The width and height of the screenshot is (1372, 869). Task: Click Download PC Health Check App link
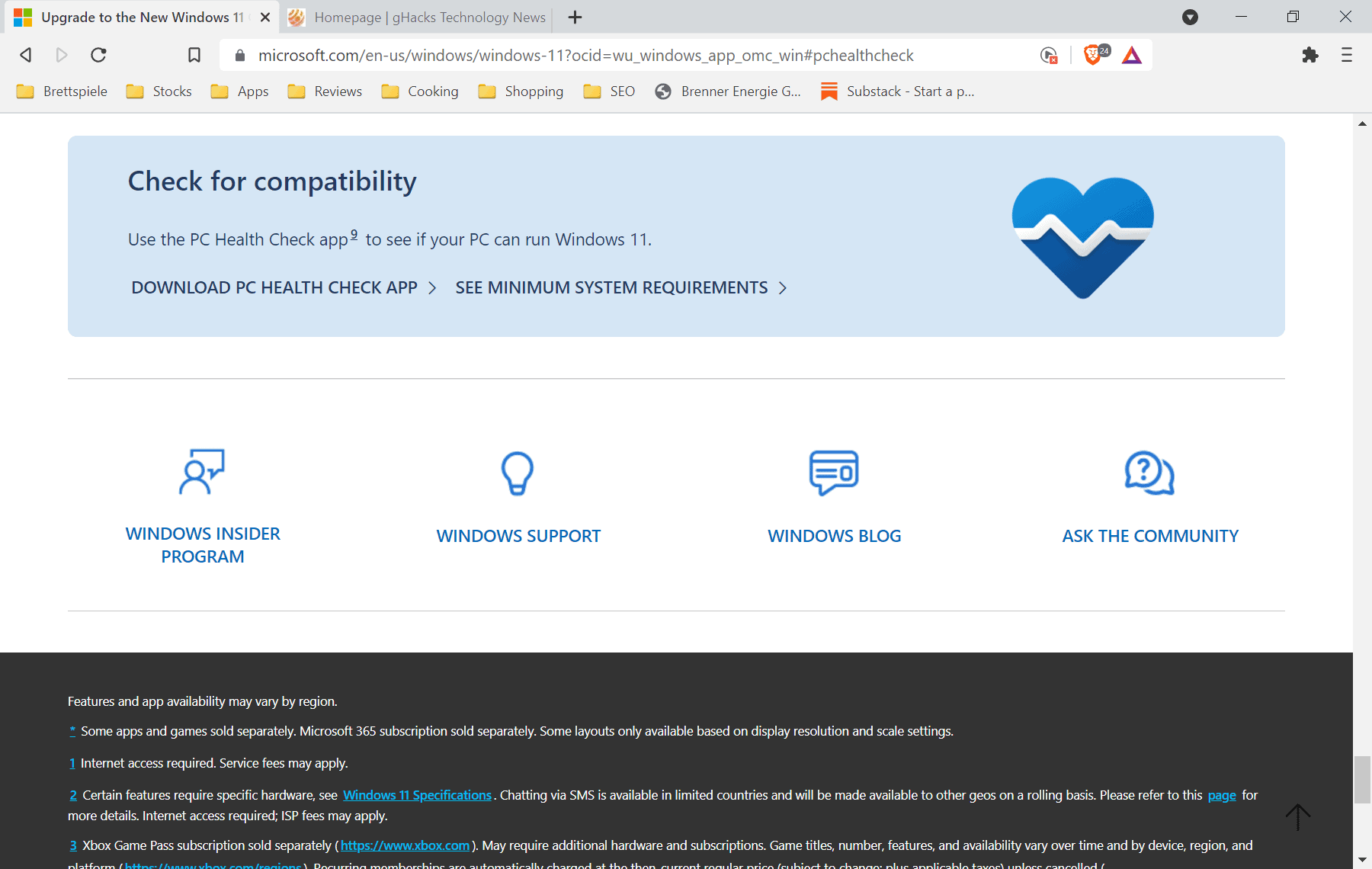tap(284, 287)
